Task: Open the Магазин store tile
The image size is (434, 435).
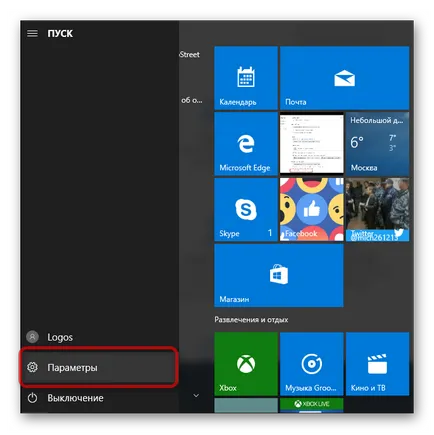Action: click(x=279, y=275)
